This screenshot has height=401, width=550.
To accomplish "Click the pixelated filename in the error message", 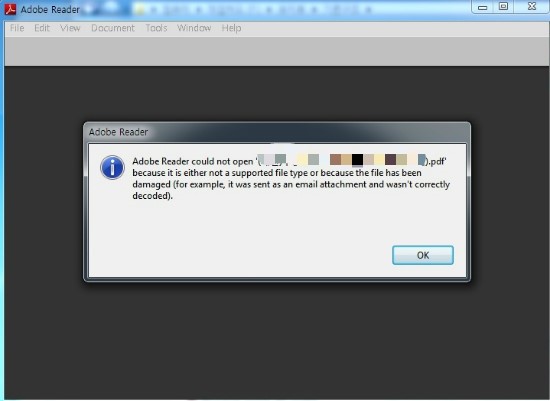I will pyautogui.click(x=341, y=160).
